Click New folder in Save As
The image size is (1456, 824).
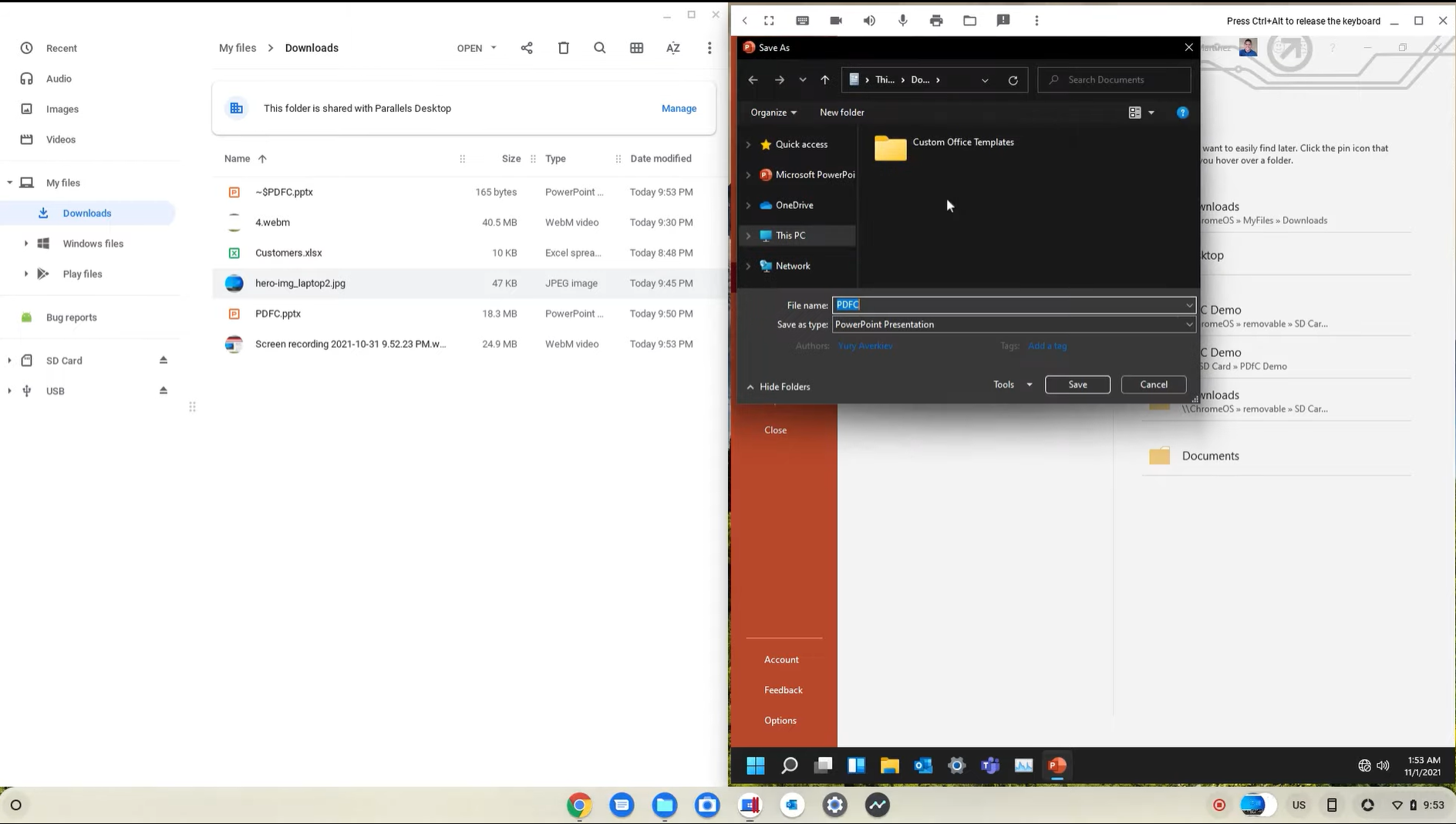(842, 113)
